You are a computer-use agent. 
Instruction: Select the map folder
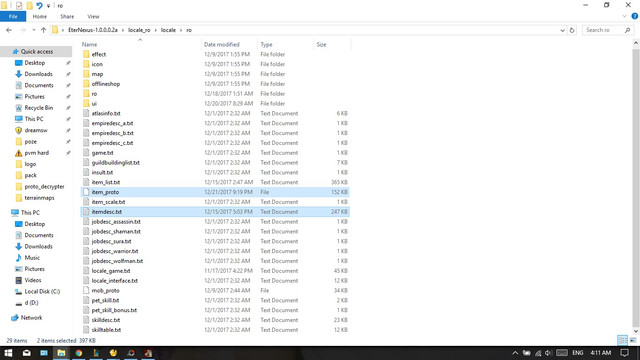[97, 74]
